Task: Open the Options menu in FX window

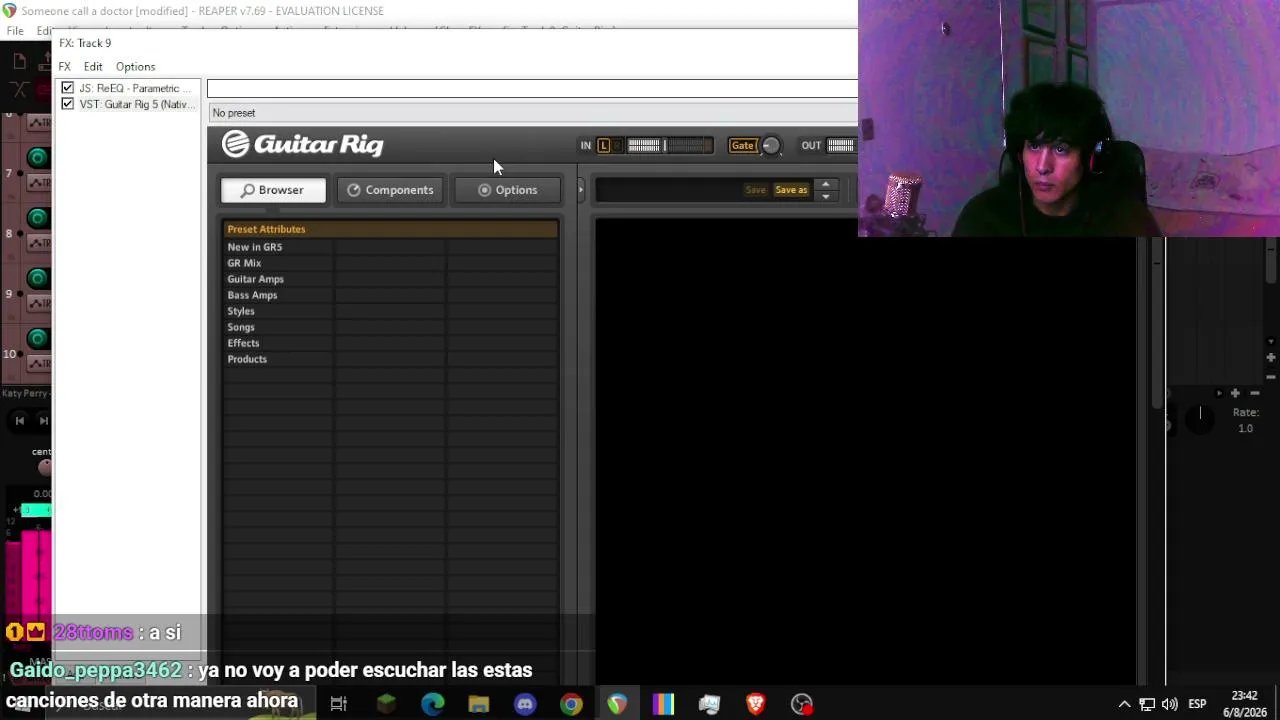Action: 135,67
